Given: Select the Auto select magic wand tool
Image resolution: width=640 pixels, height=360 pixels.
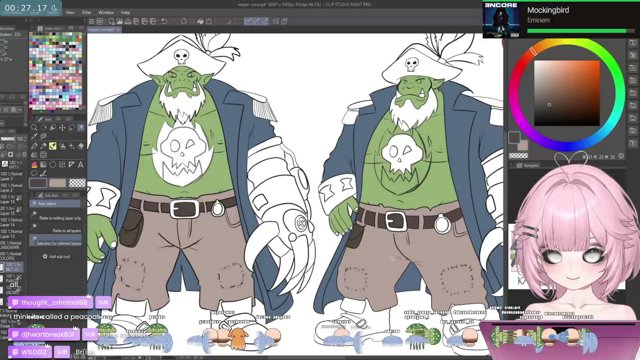Looking at the screenshot, I should pyautogui.click(x=81, y=127).
